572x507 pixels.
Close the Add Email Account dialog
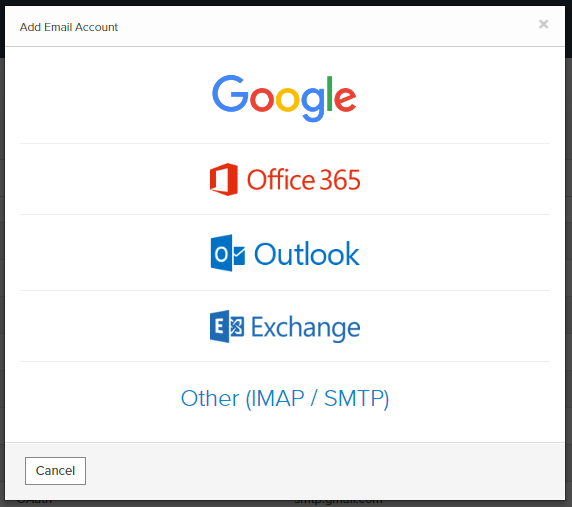[x=544, y=24]
